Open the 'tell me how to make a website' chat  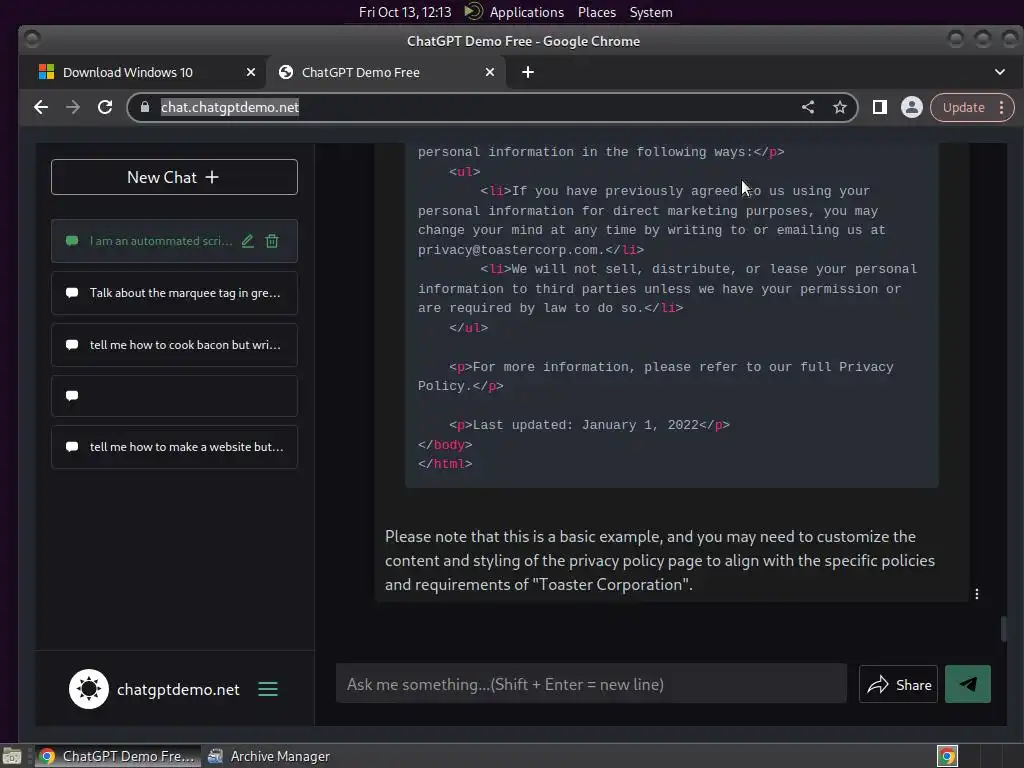click(174, 447)
